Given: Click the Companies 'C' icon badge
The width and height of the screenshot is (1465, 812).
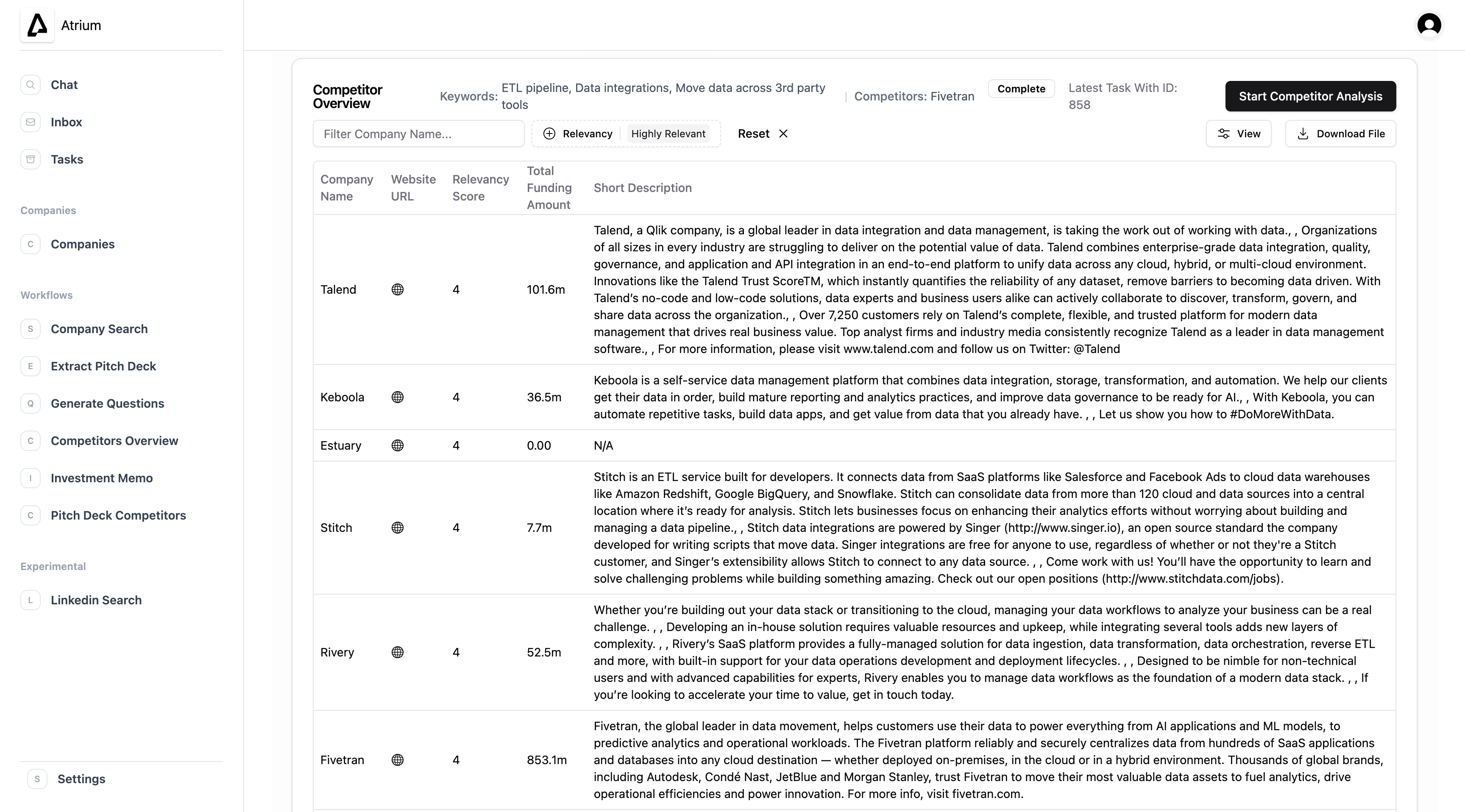Looking at the screenshot, I should coord(31,244).
